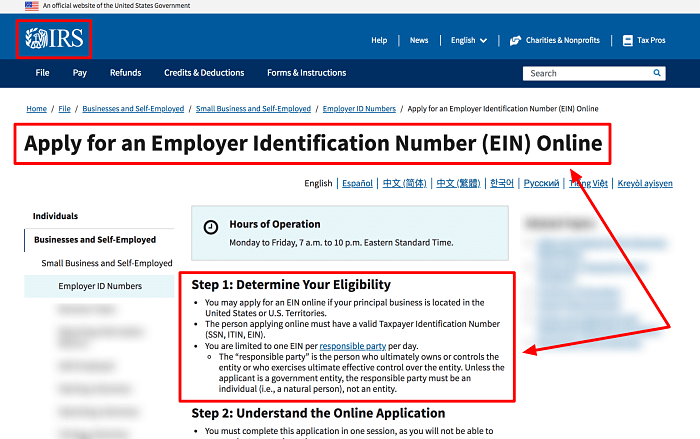The width and height of the screenshot is (700, 439).
Task: Click the Hours of Operation clock icon
Action: click(x=211, y=227)
